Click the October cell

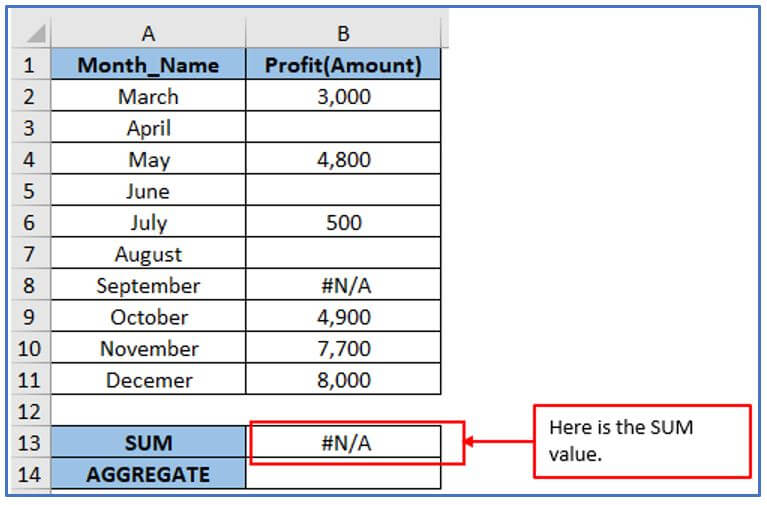pos(148,317)
